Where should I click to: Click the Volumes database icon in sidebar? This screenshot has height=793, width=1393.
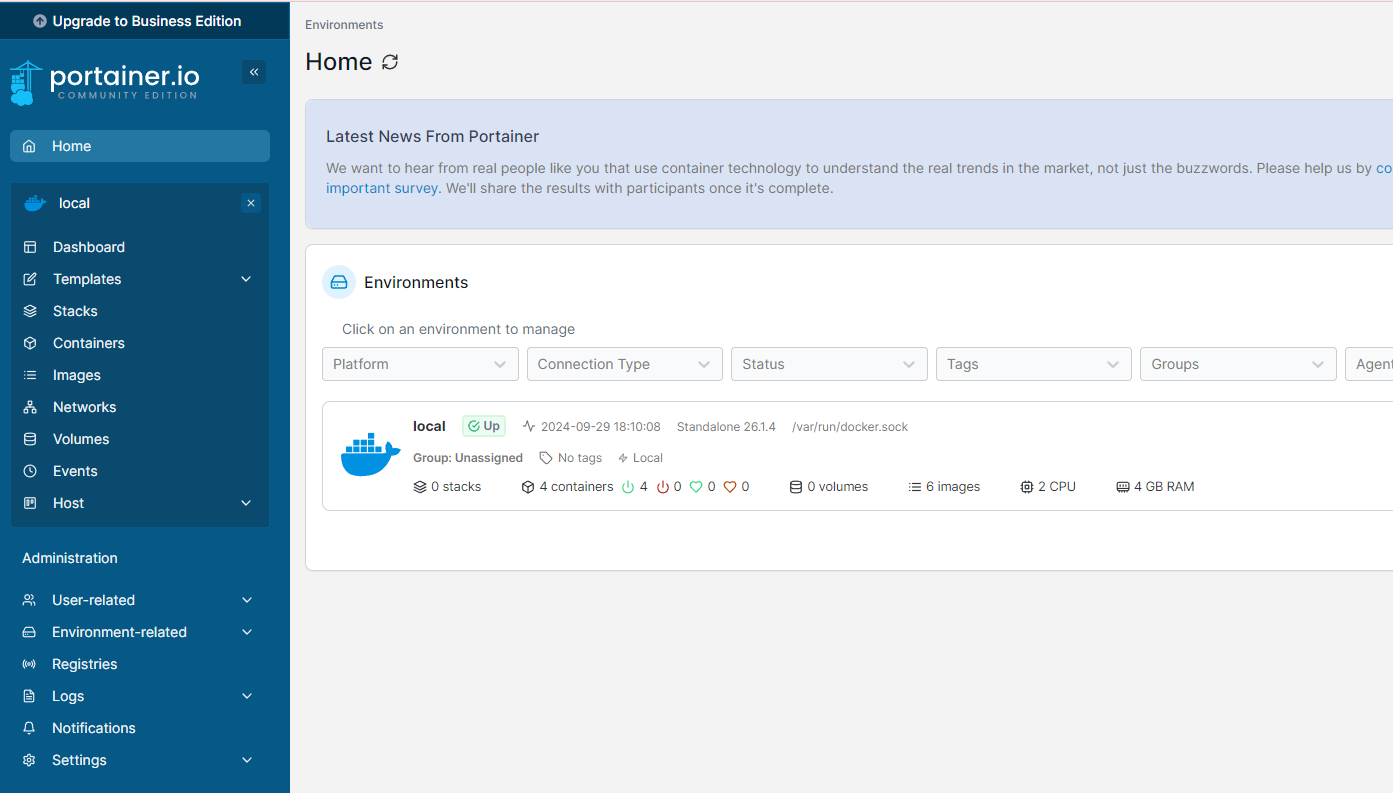pyautogui.click(x=30, y=439)
